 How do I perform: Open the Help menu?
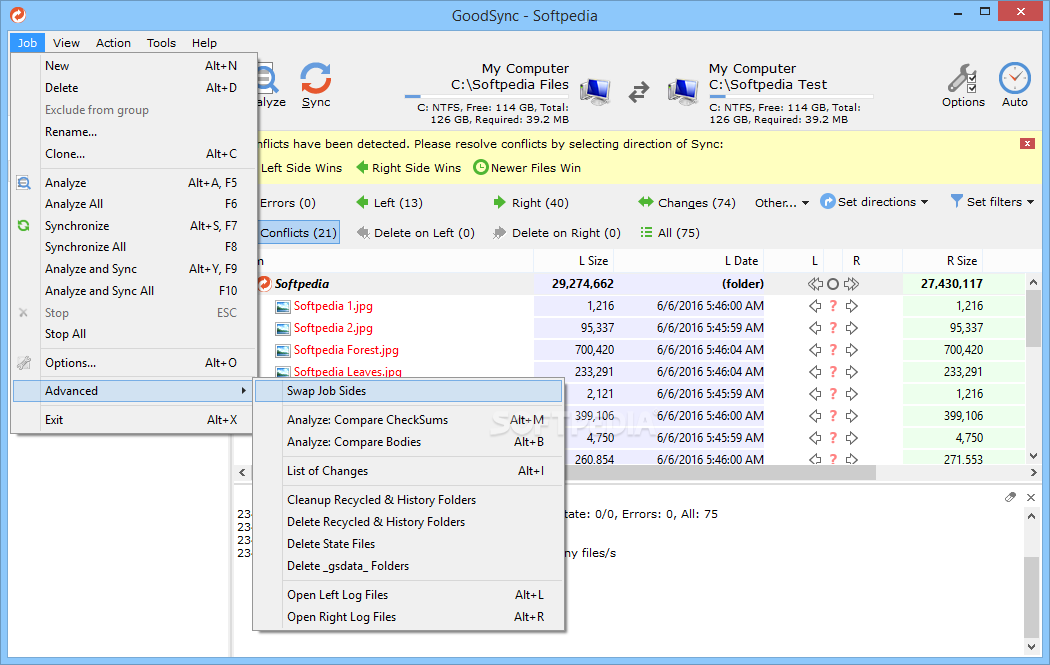click(204, 43)
